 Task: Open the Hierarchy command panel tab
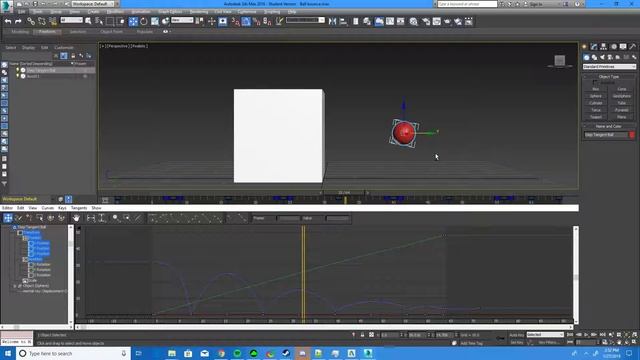point(603,47)
